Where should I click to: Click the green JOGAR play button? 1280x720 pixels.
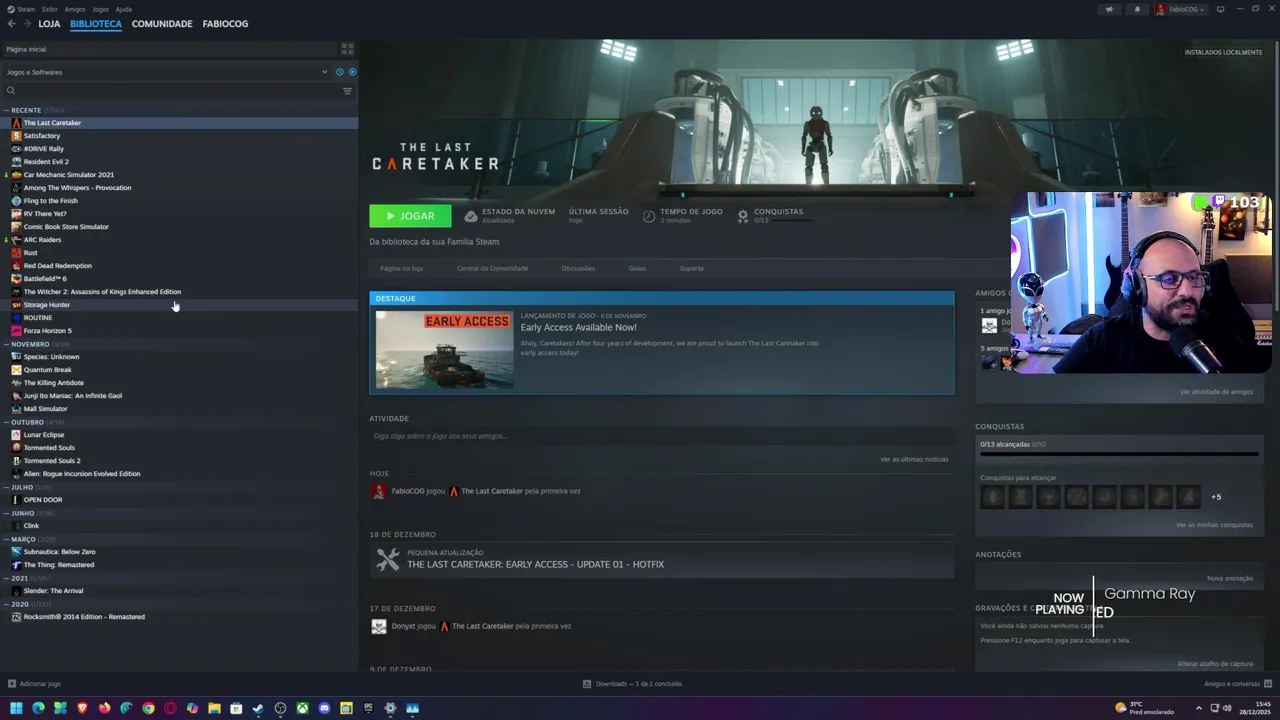click(x=410, y=216)
